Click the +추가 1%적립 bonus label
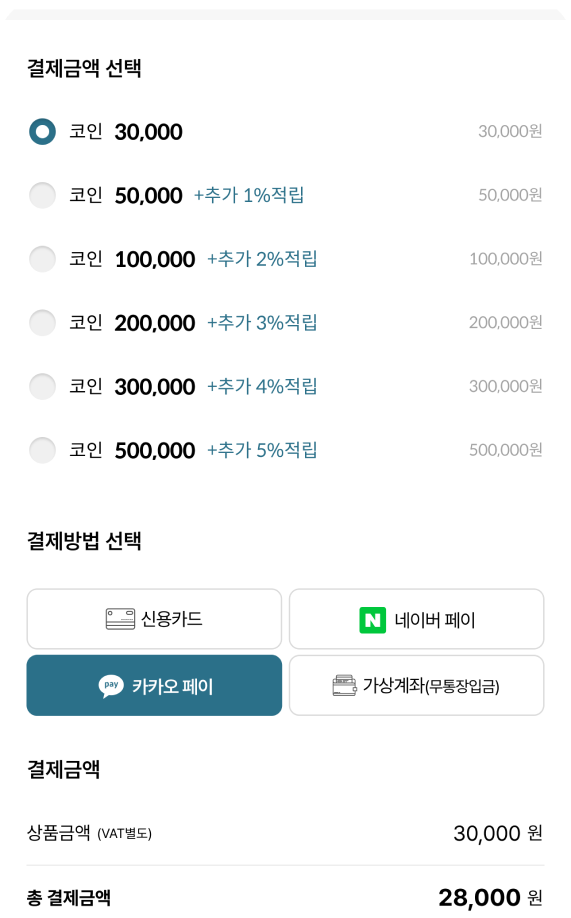 pyautogui.click(x=249, y=195)
